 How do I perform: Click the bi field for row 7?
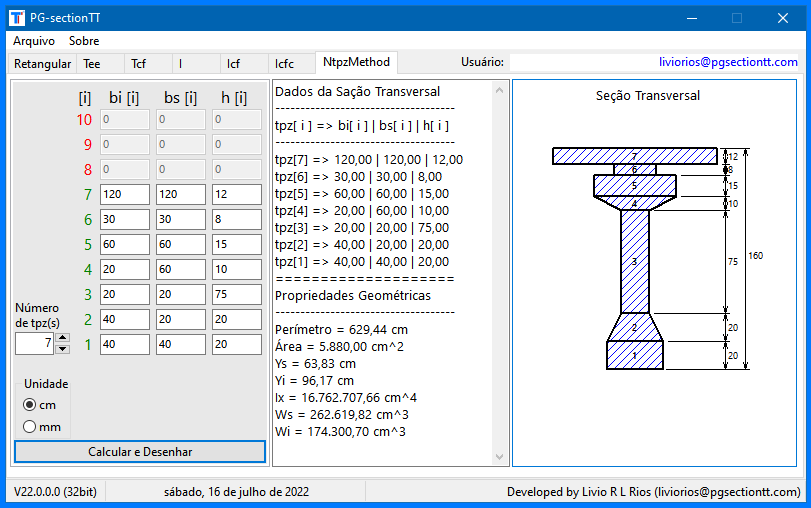click(x=125, y=195)
